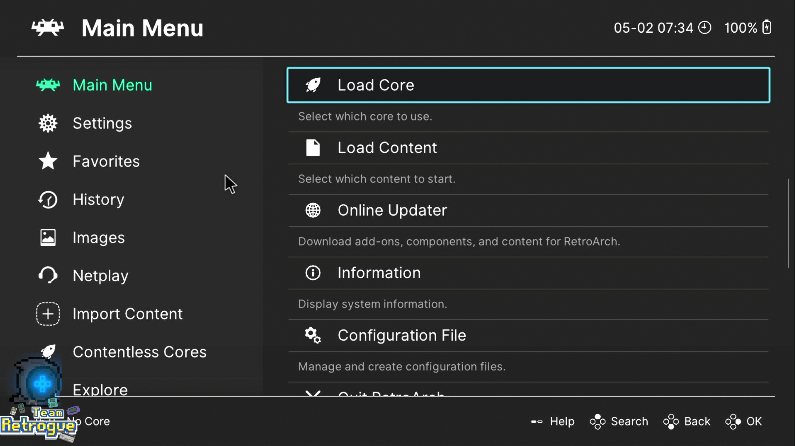
Task: Click the Help button hint icon
Action: click(x=536, y=421)
